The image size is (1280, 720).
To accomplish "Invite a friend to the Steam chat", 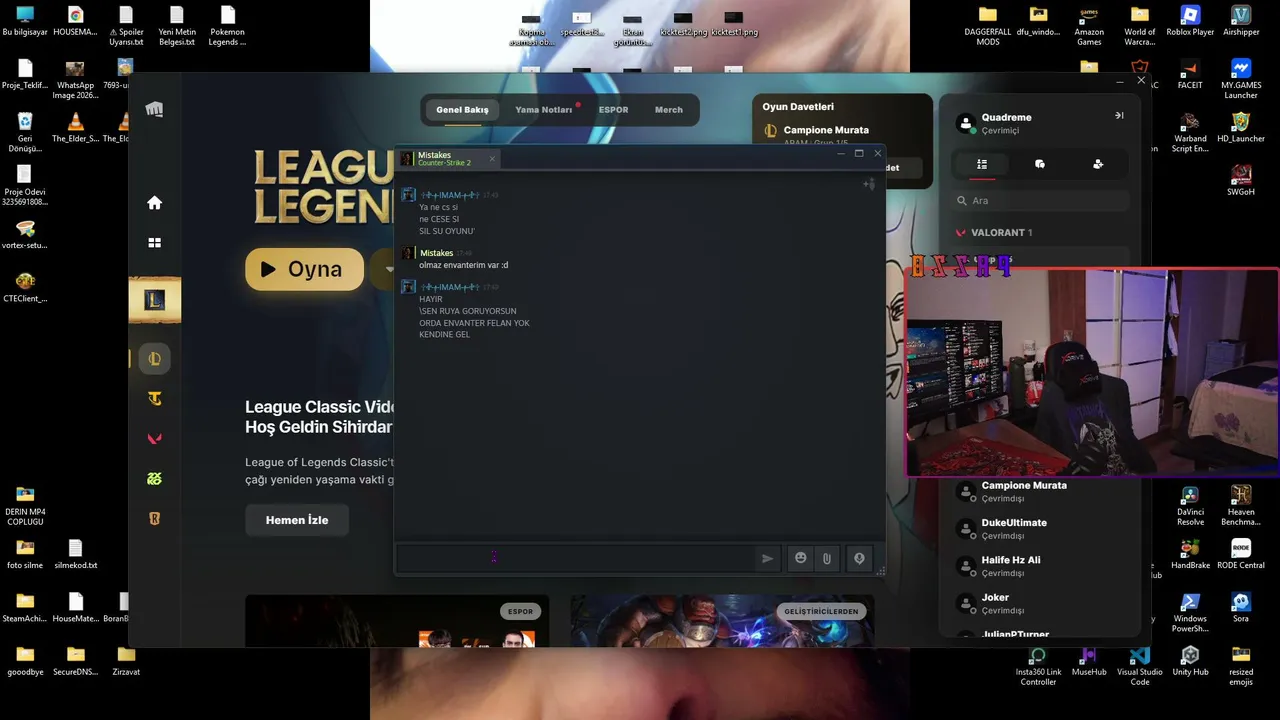I will [x=869, y=184].
